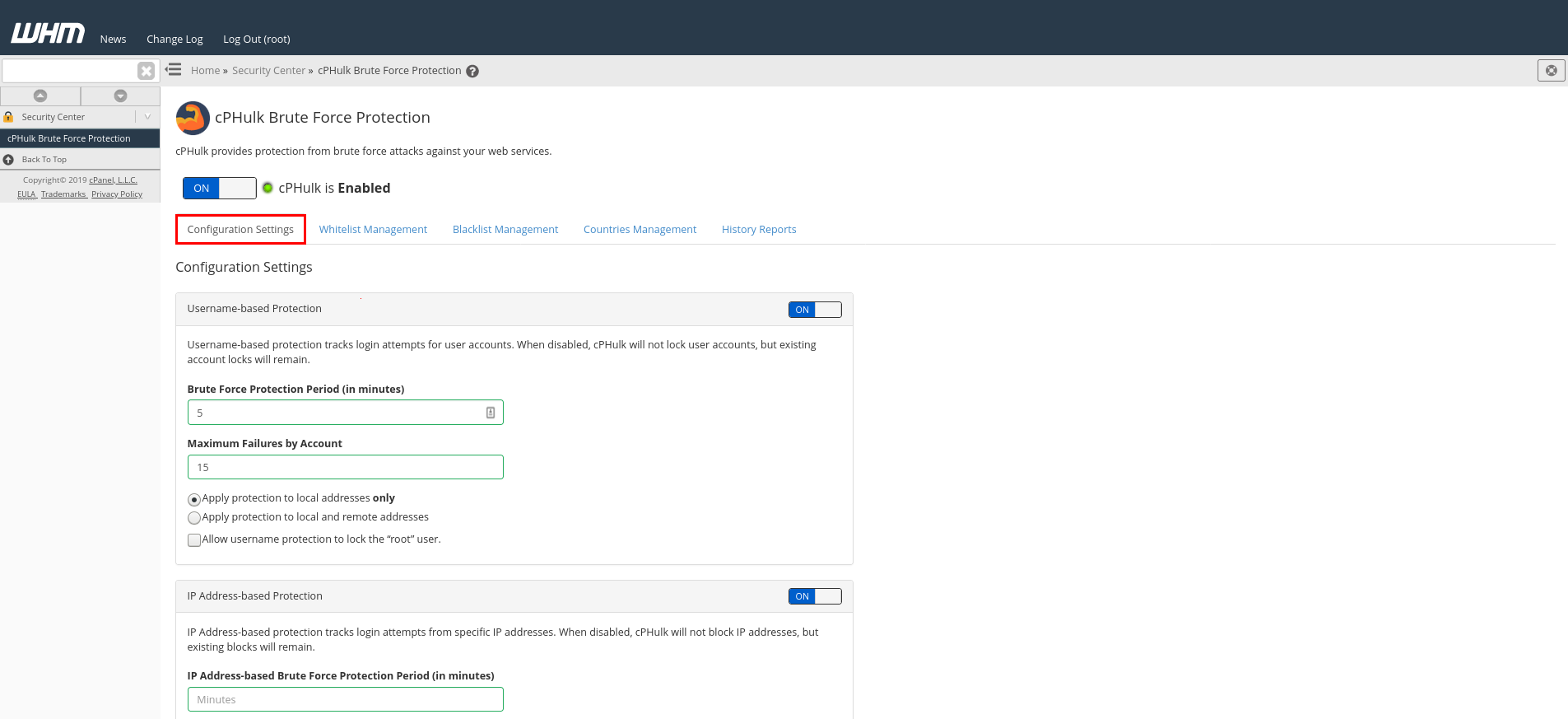Toggle the sidebar menu collapse icon

click(x=173, y=70)
